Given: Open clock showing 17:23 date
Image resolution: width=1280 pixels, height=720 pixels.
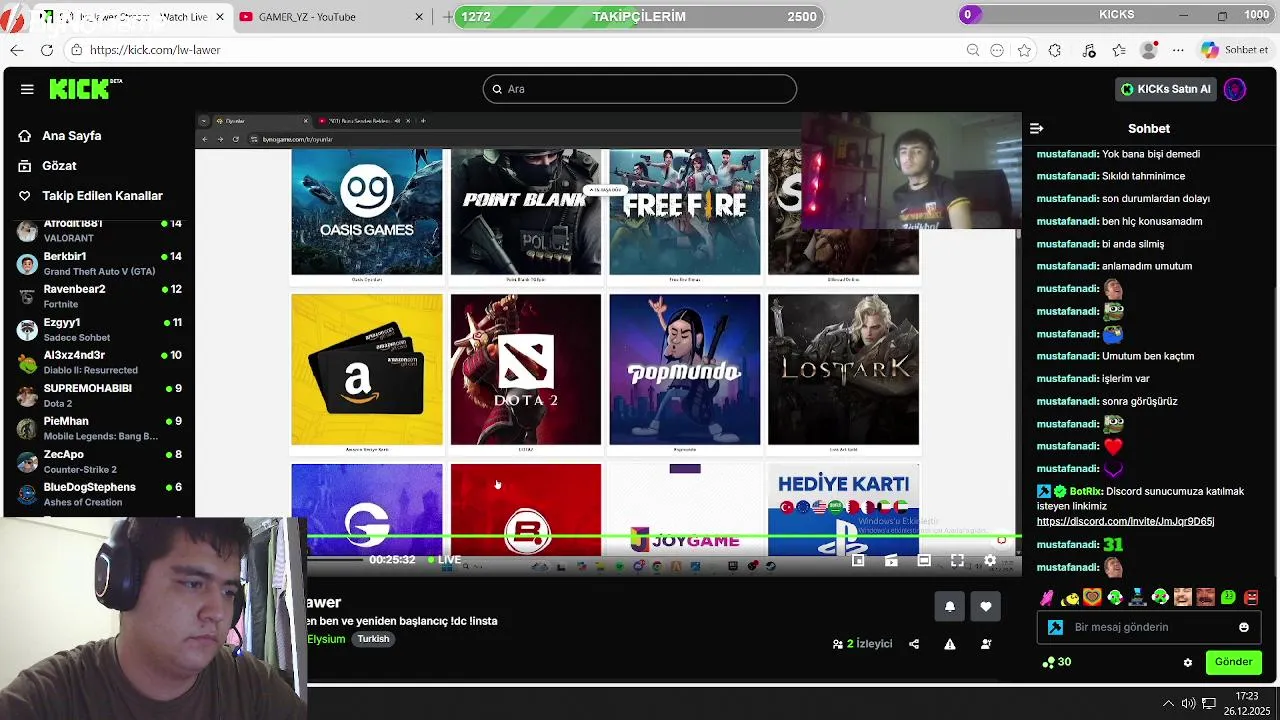Looking at the screenshot, I should pos(1246,703).
